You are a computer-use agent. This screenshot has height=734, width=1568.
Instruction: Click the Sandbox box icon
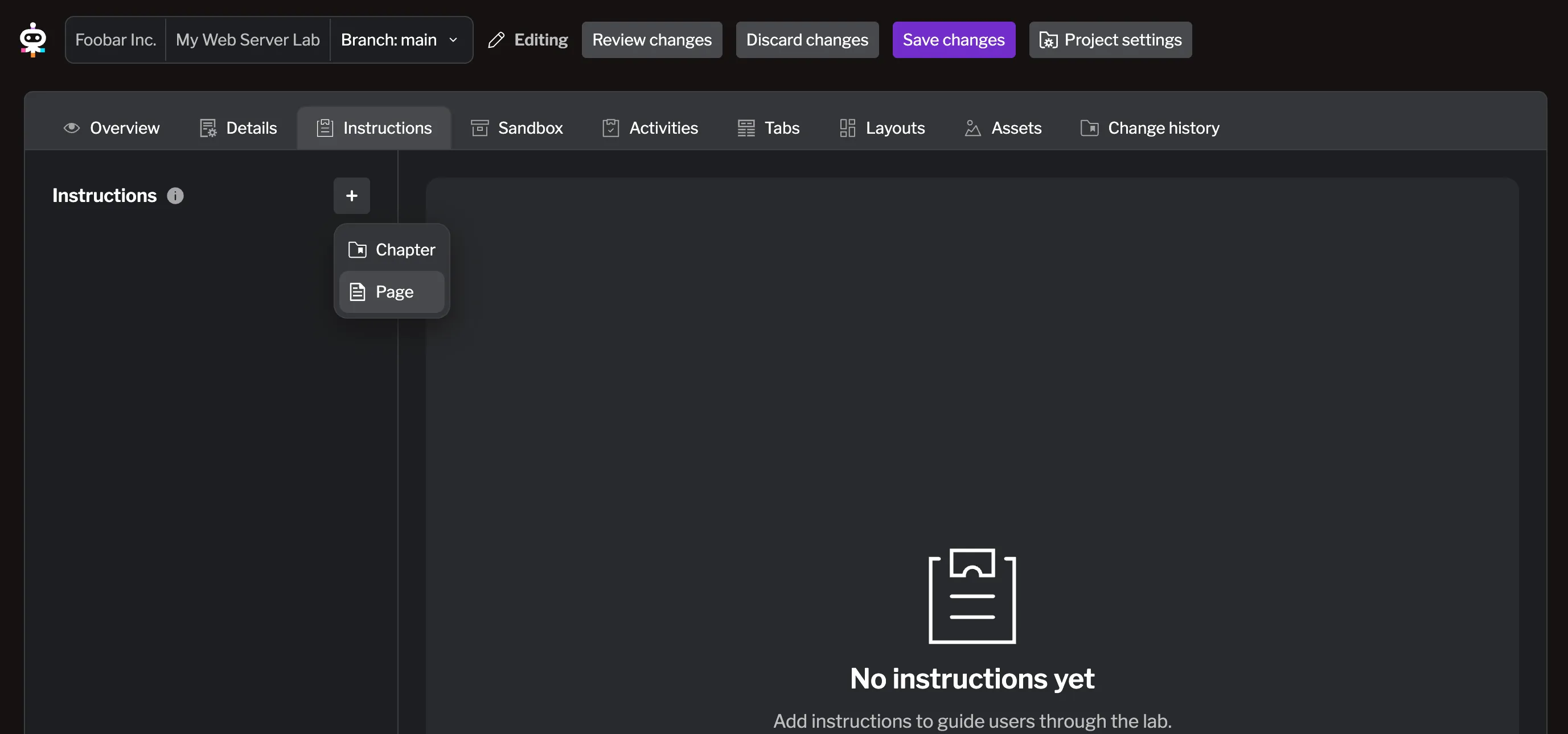[x=481, y=127]
